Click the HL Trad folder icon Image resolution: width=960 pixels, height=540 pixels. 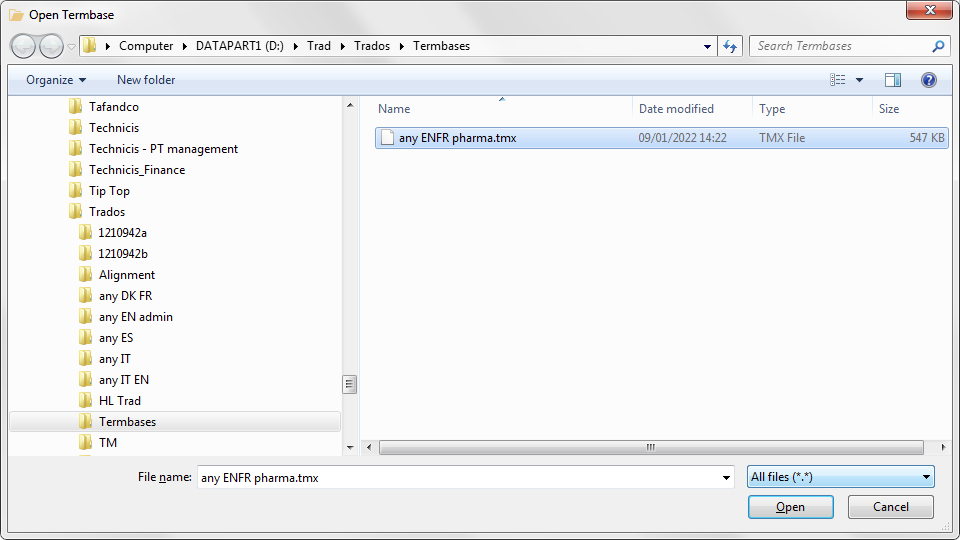tap(86, 400)
